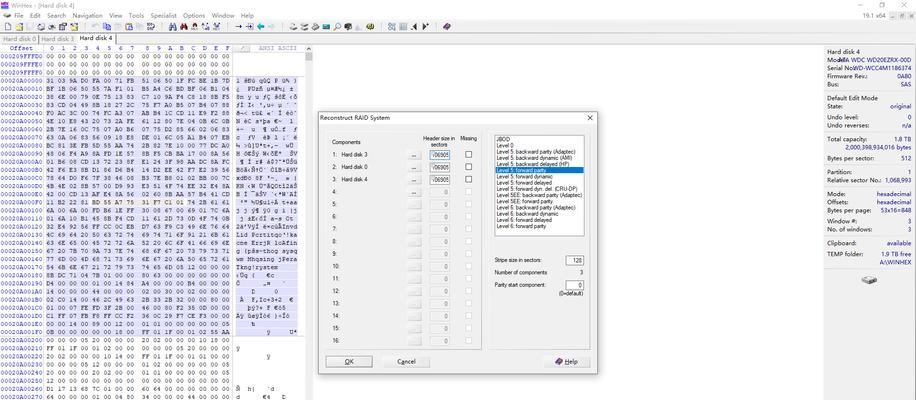
Task: Click the New file toolbar icon
Action: (8, 26)
